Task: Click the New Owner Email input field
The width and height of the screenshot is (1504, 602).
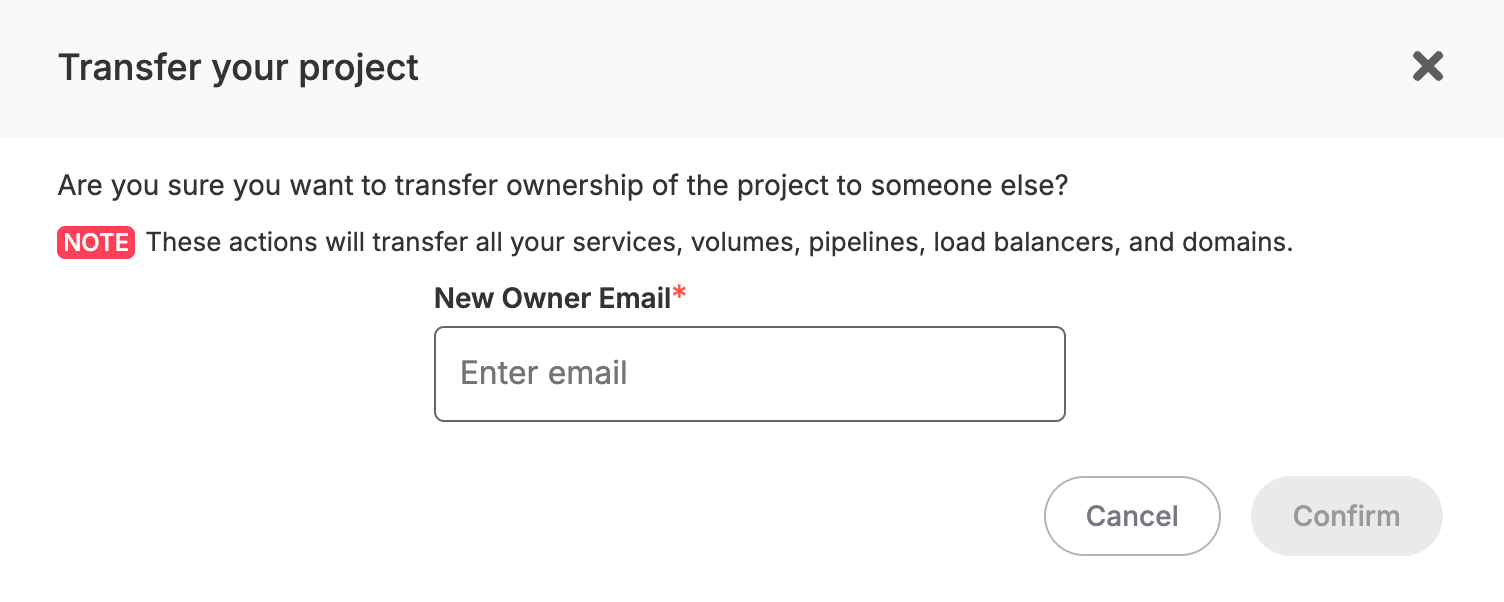Action: point(749,374)
